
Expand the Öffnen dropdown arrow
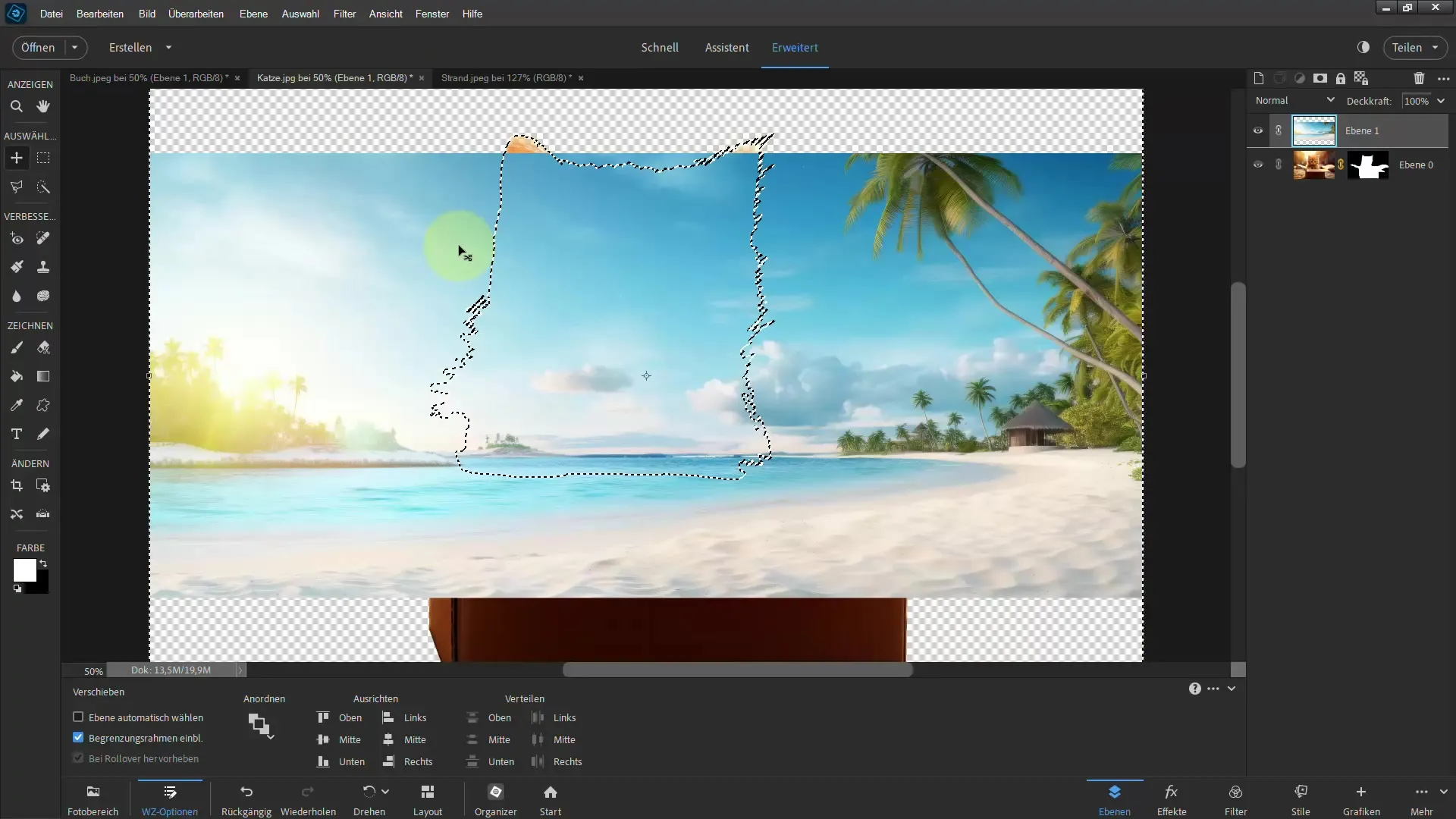click(x=74, y=47)
